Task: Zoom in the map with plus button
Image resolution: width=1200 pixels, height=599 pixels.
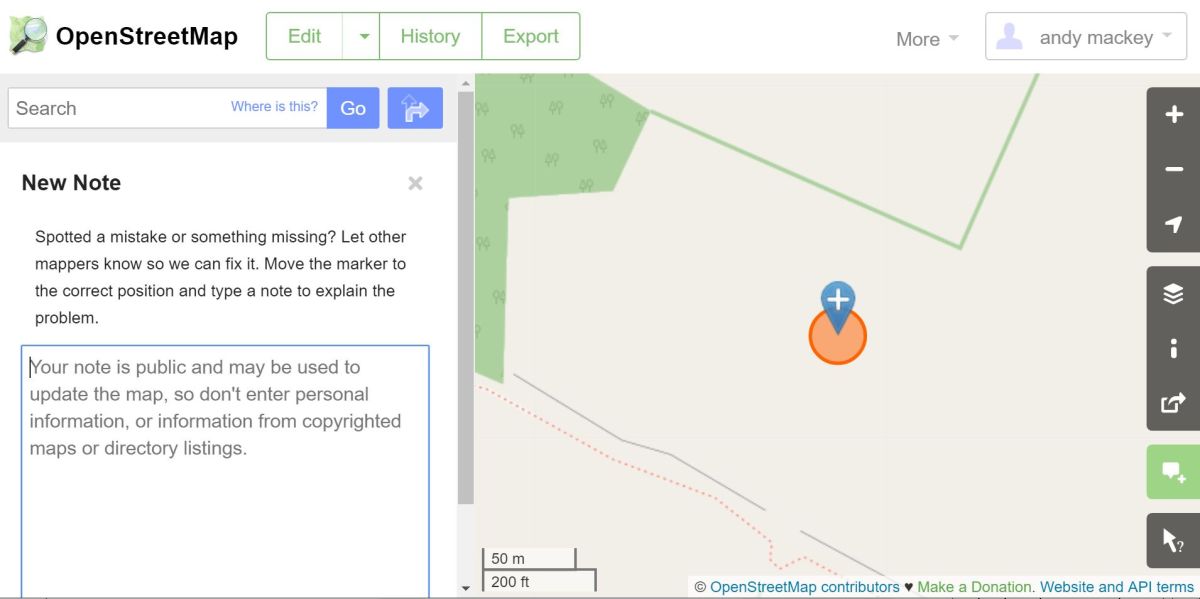Action: pyautogui.click(x=1173, y=115)
